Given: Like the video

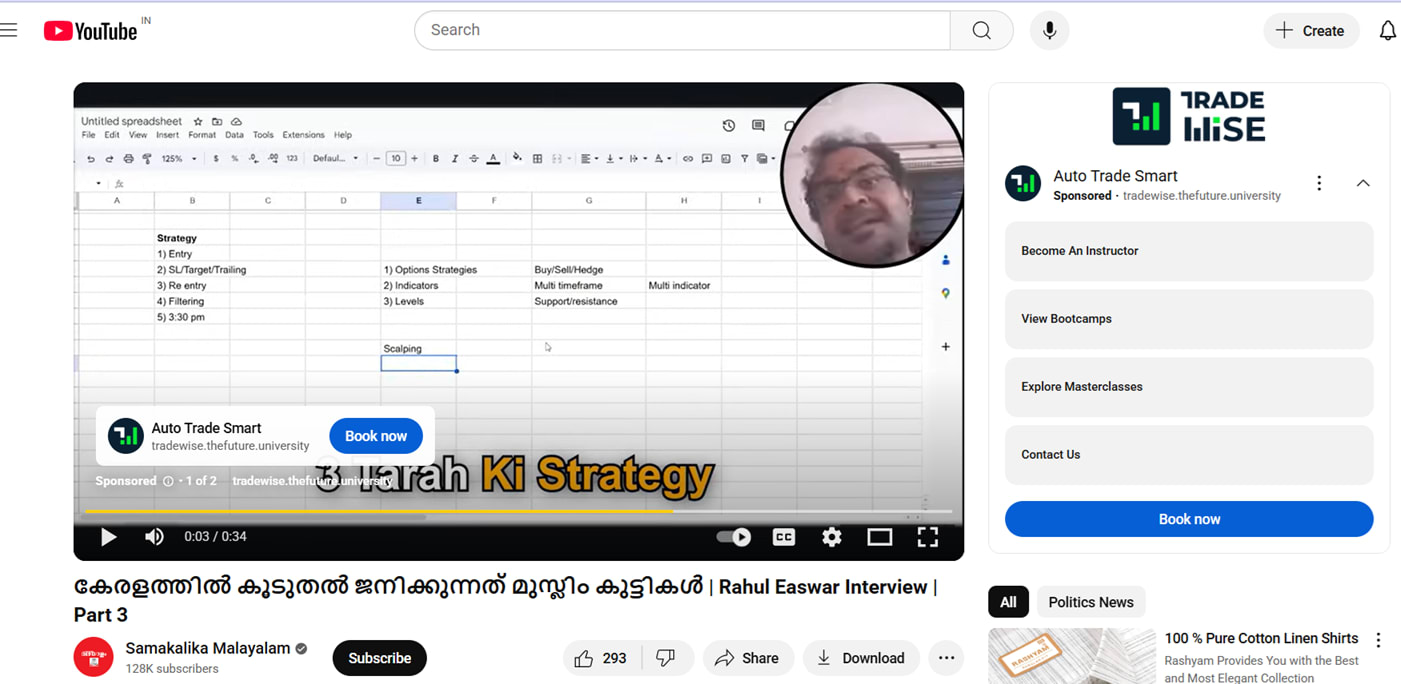Looking at the screenshot, I should pyautogui.click(x=600, y=658).
